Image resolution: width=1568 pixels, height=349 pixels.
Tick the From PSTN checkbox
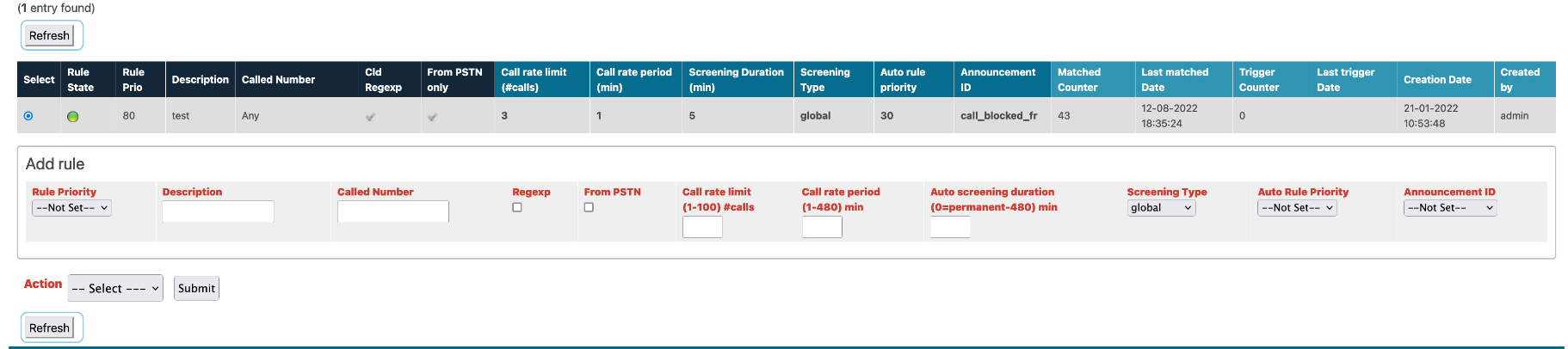click(589, 207)
